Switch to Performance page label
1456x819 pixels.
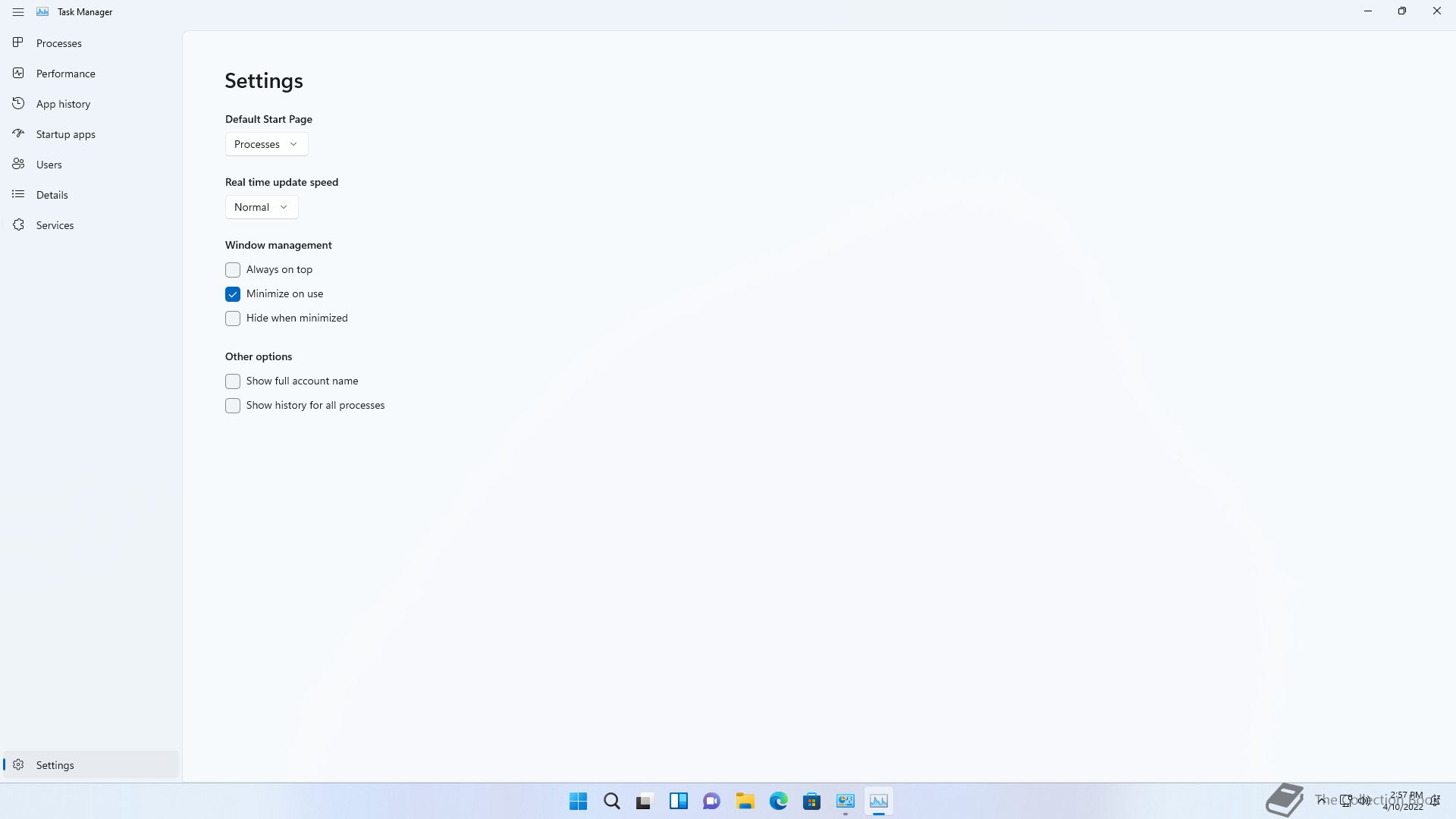click(66, 74)
